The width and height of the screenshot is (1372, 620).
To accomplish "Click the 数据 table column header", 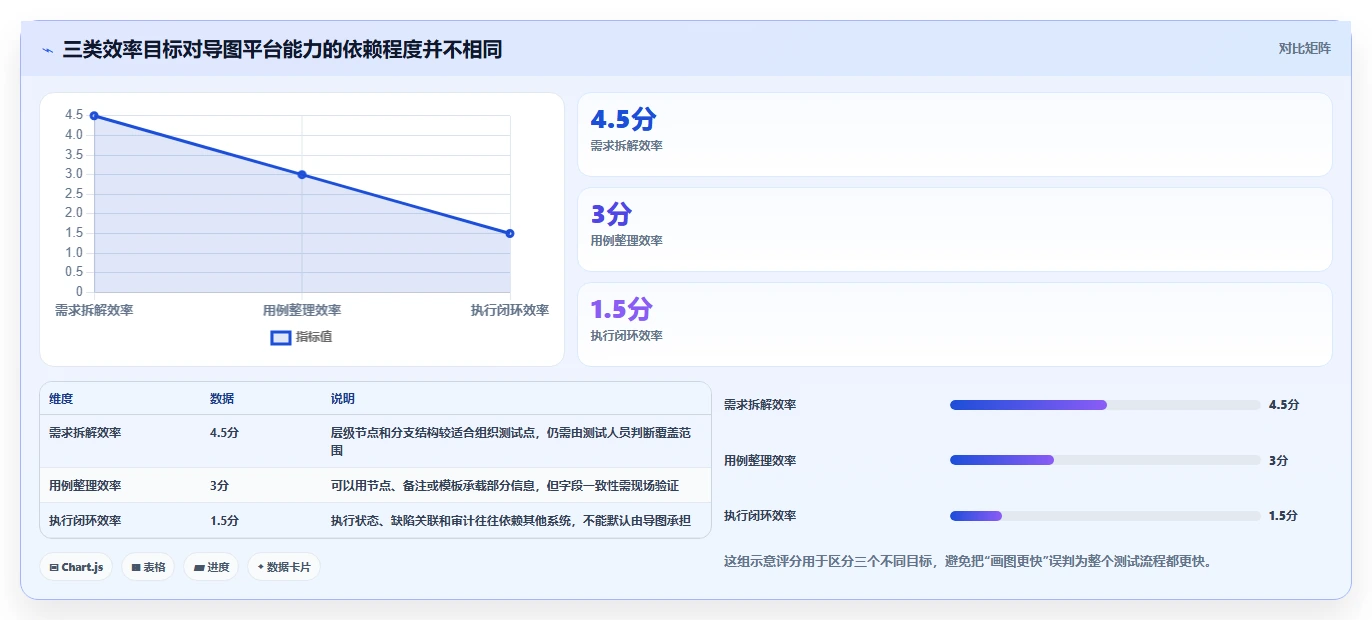I will (222, 399).
